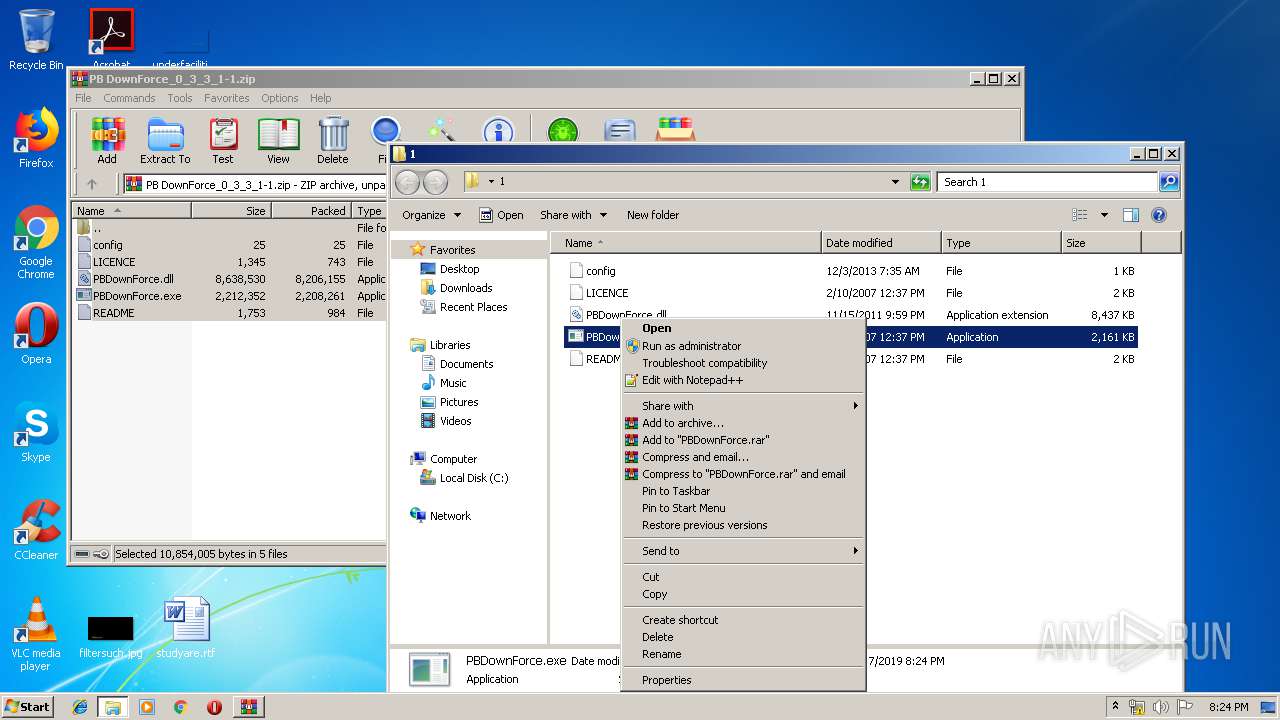1280x720 pixels.
Task: Open Firefox desktop shortcut
Action: [x=36, y=139]
